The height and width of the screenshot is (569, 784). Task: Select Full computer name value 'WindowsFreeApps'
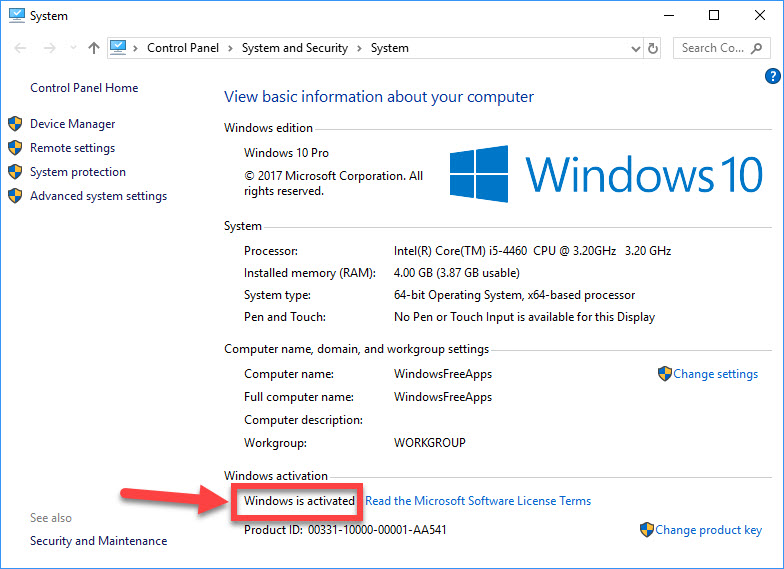443,397
